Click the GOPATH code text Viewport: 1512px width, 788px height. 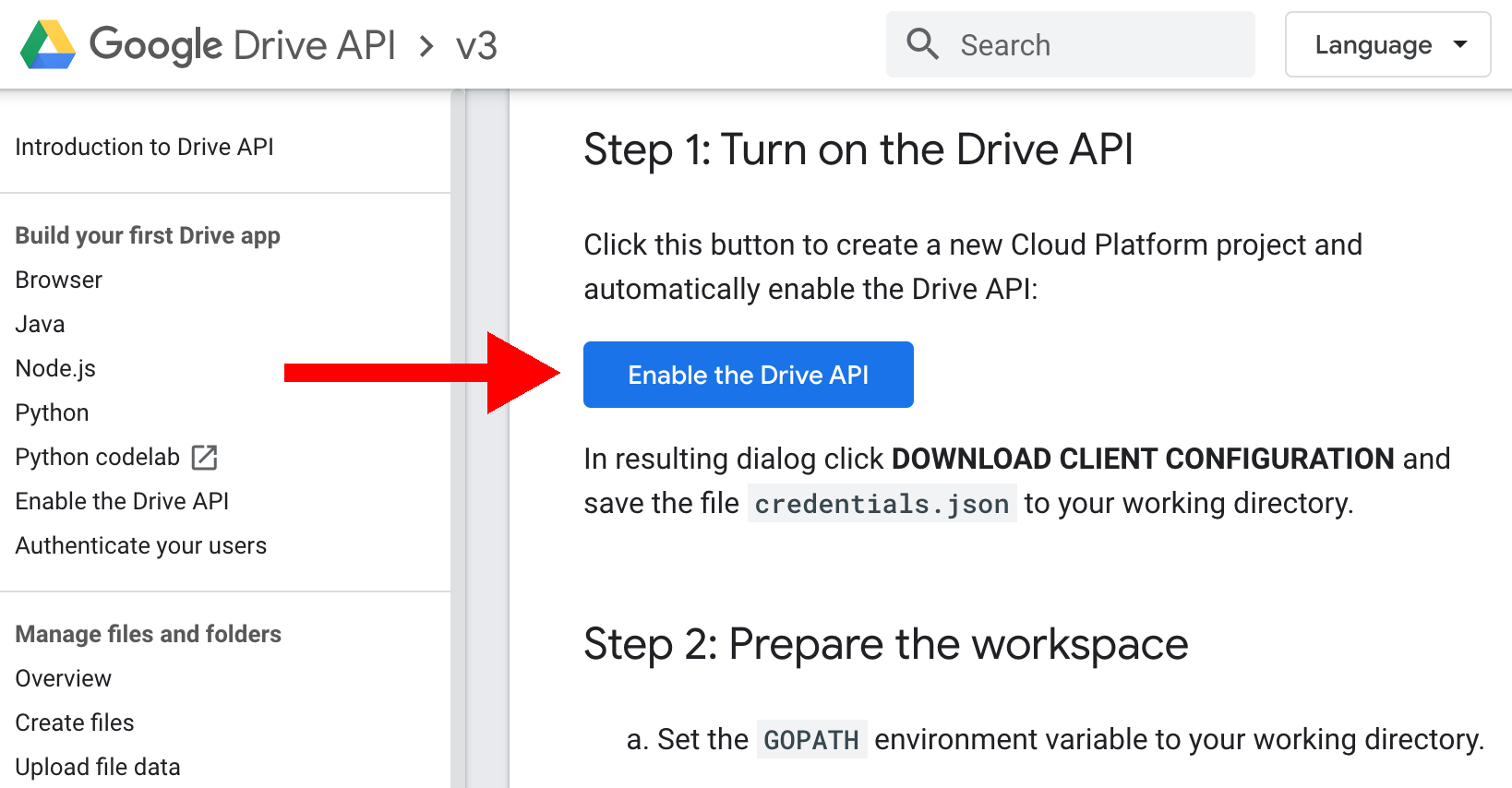(x=811, y=739)
